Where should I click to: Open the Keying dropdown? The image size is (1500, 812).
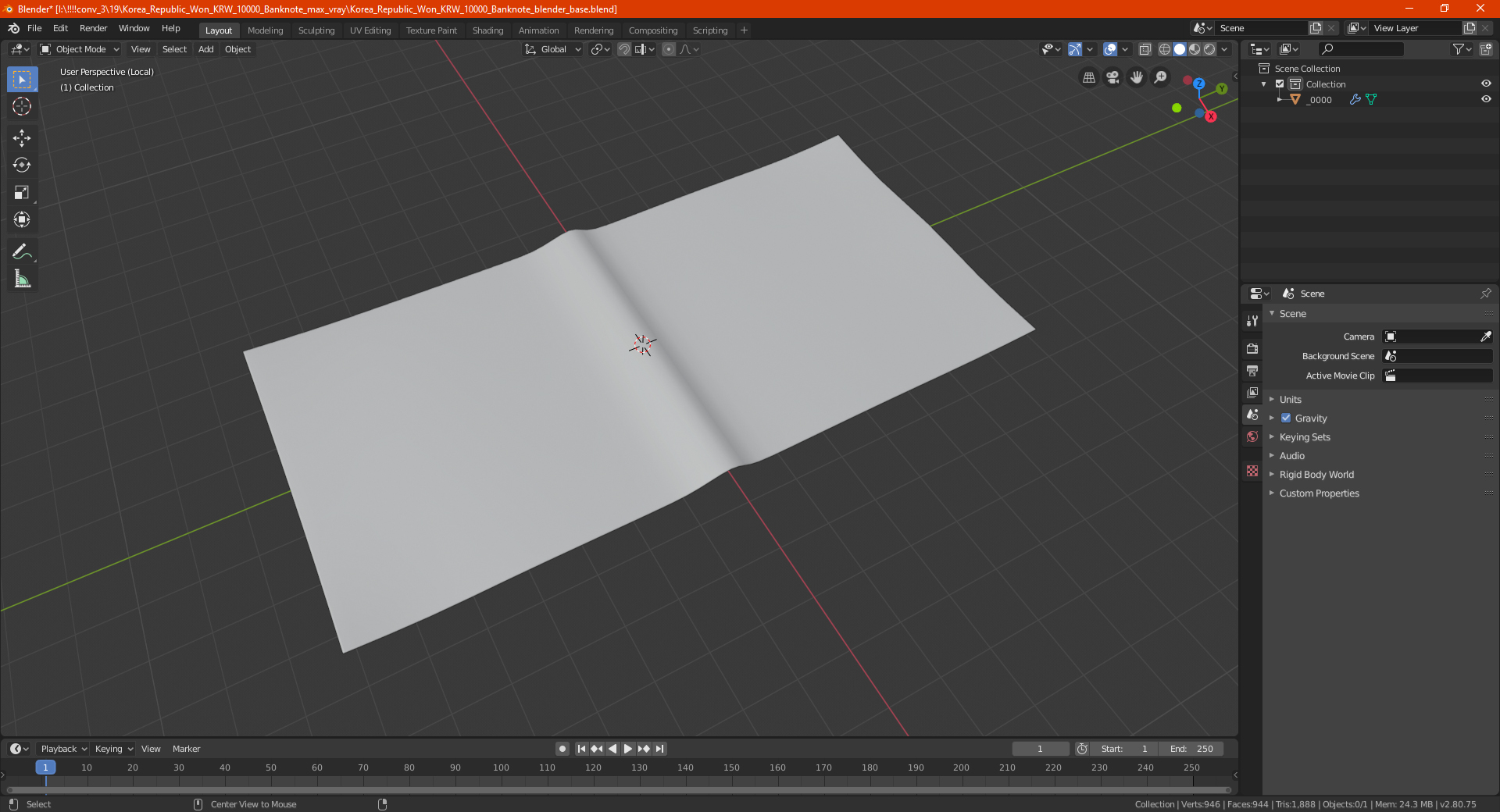click(x=113, y=749)
